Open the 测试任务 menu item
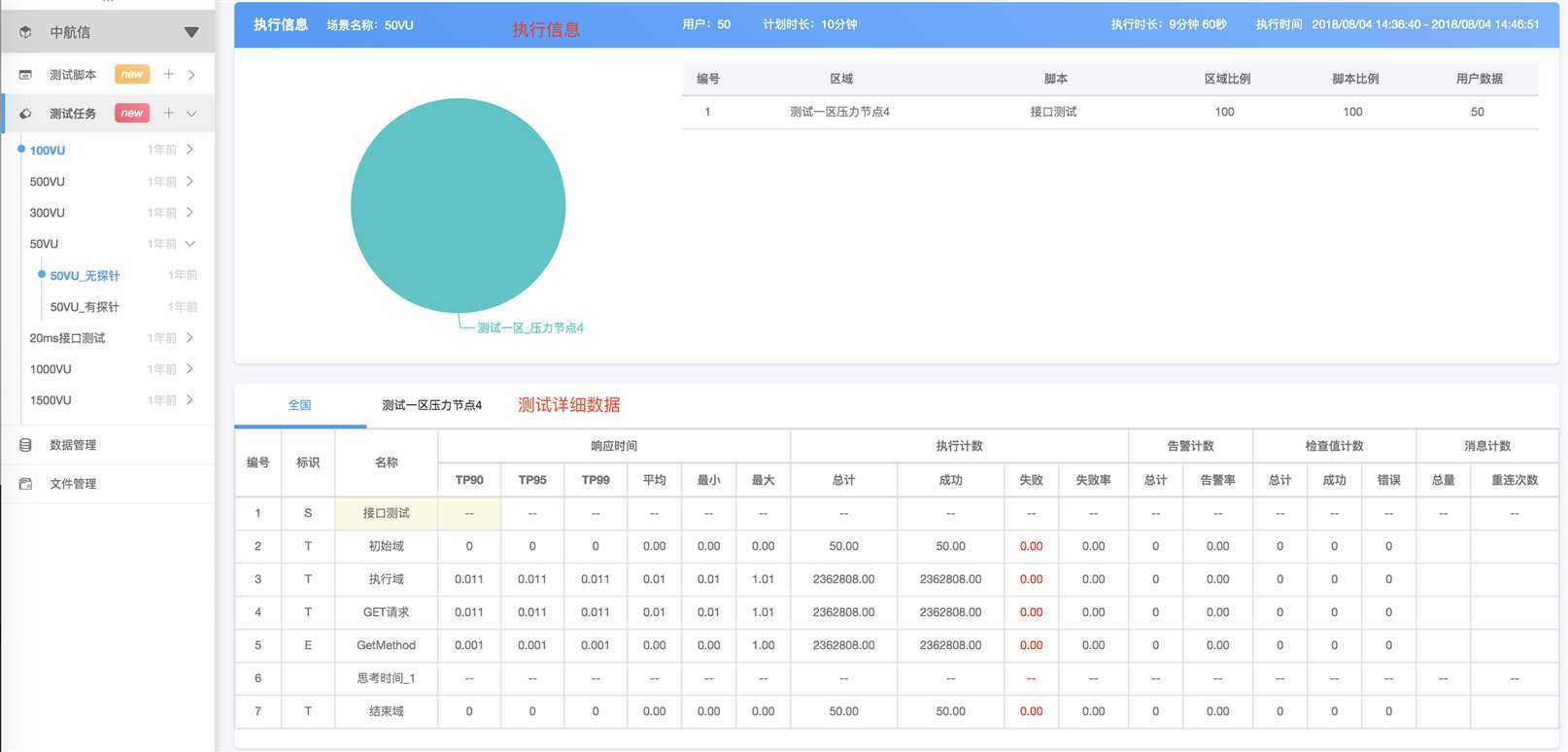The width and height of the screenshot is (1568, 752). [73, 114]
